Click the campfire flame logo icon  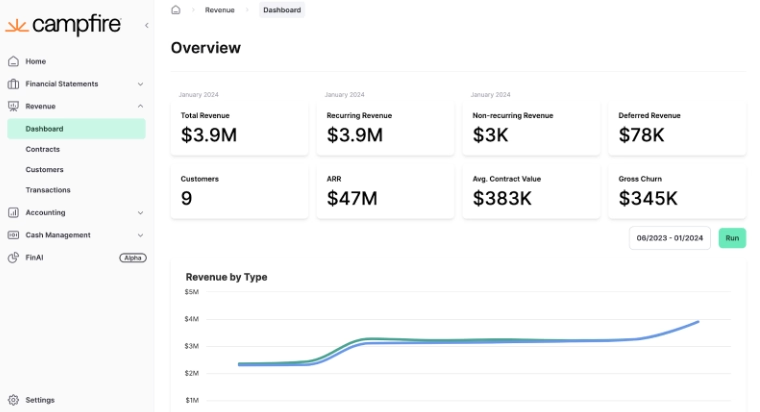pyautogui.click(x=17, y=26)
